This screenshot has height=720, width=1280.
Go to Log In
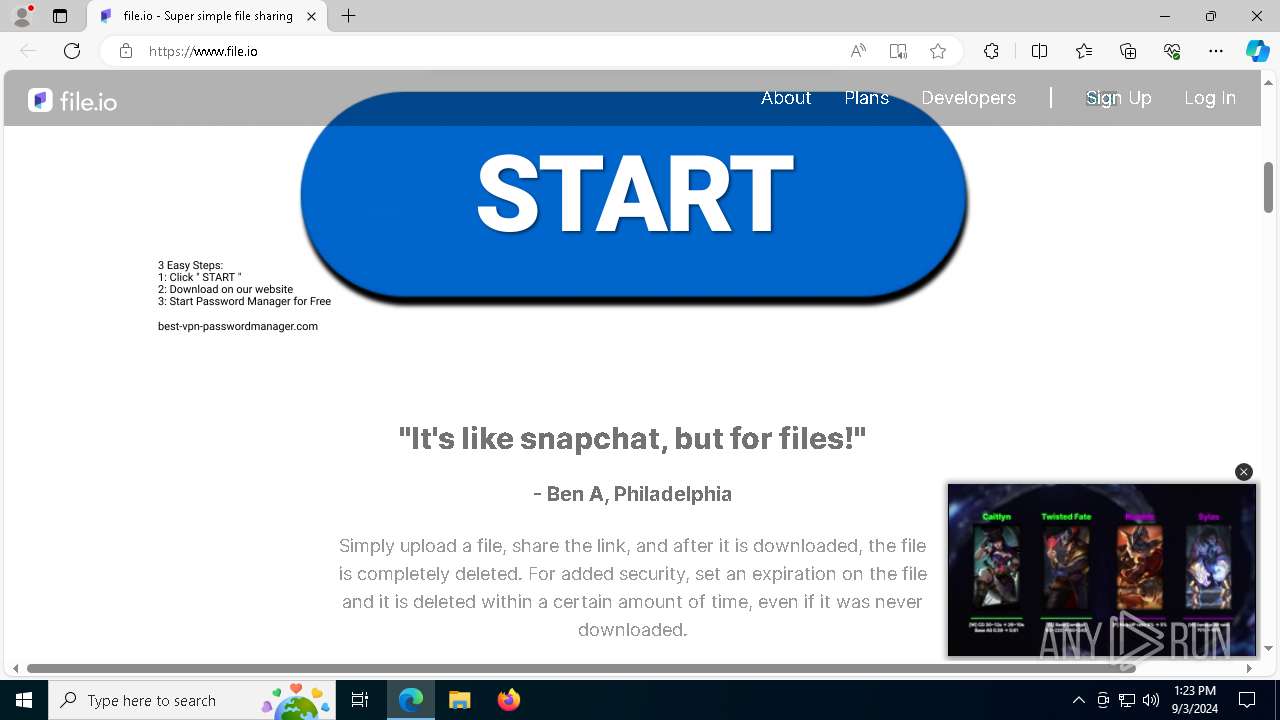(1210, 98)
